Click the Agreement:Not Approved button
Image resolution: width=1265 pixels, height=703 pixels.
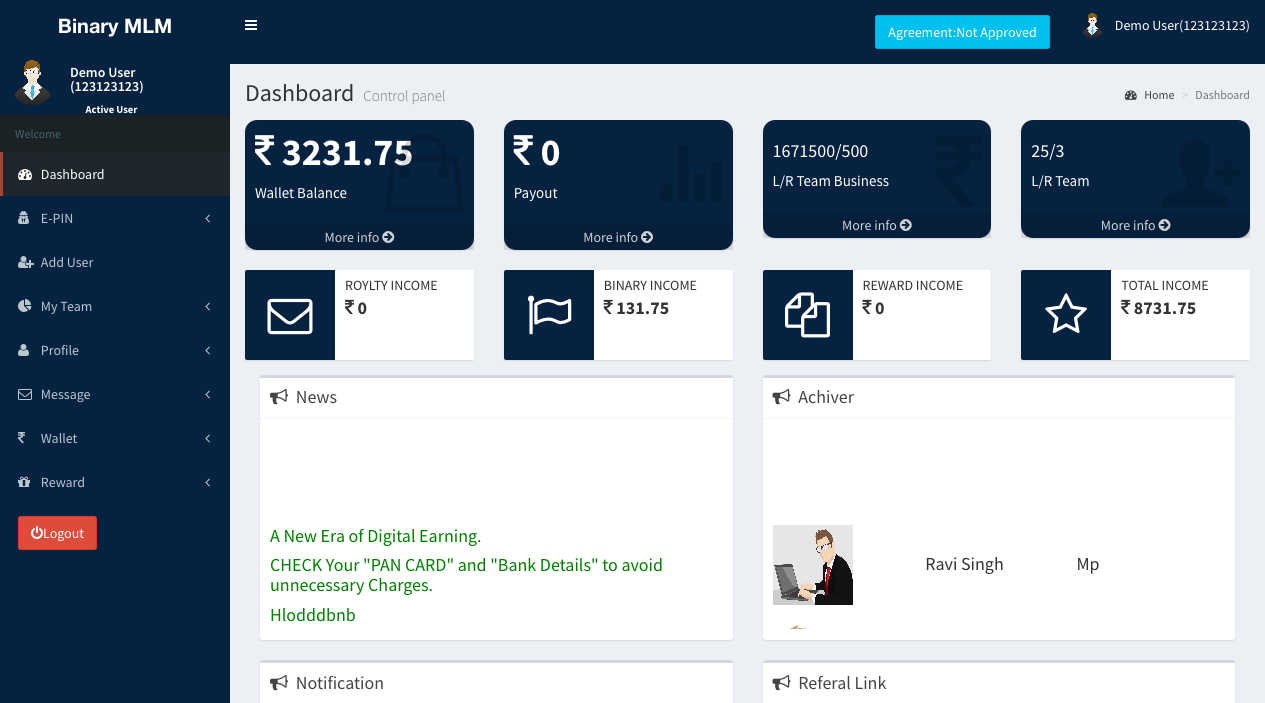962,32
